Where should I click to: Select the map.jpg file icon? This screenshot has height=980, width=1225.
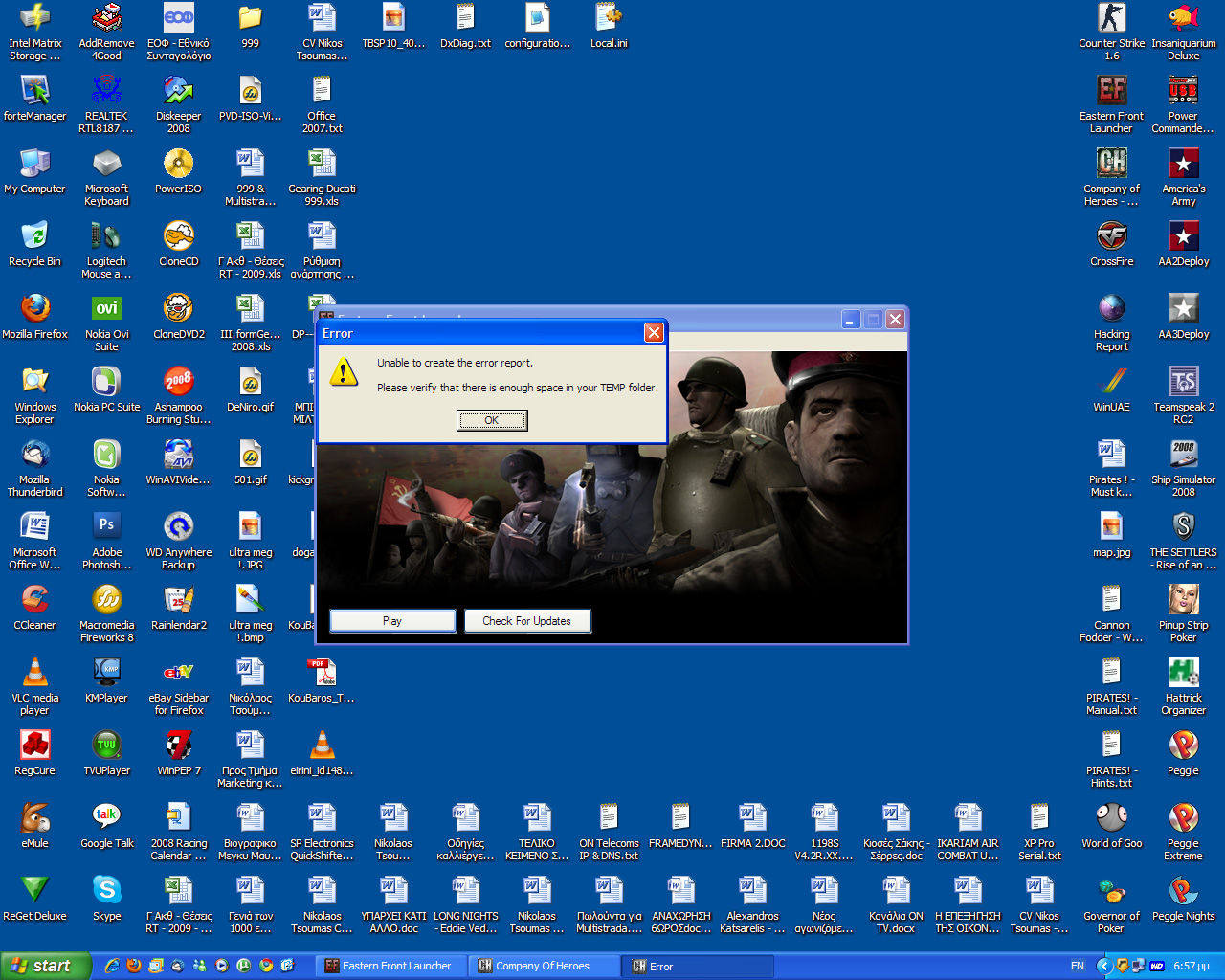click(x=1112, y=534)
